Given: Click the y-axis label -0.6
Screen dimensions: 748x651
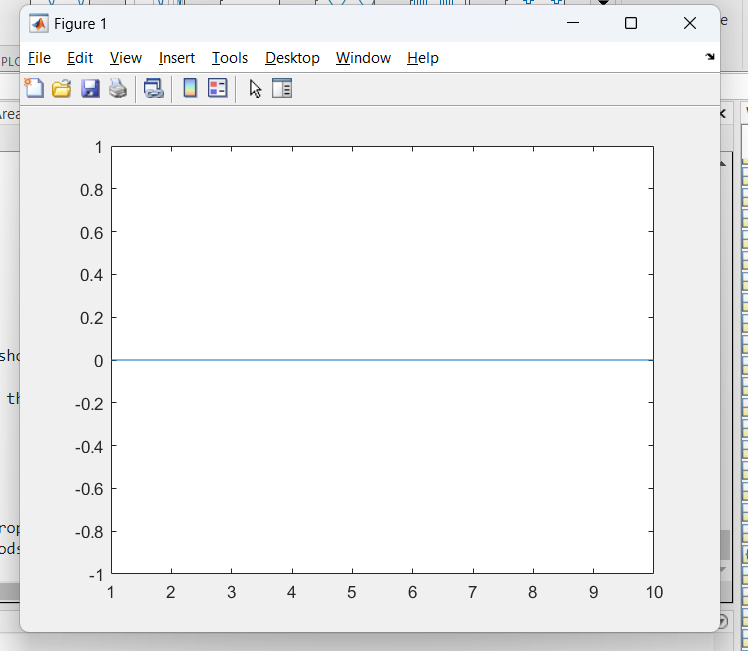Looking at the screenshot, I should point(89,489).
